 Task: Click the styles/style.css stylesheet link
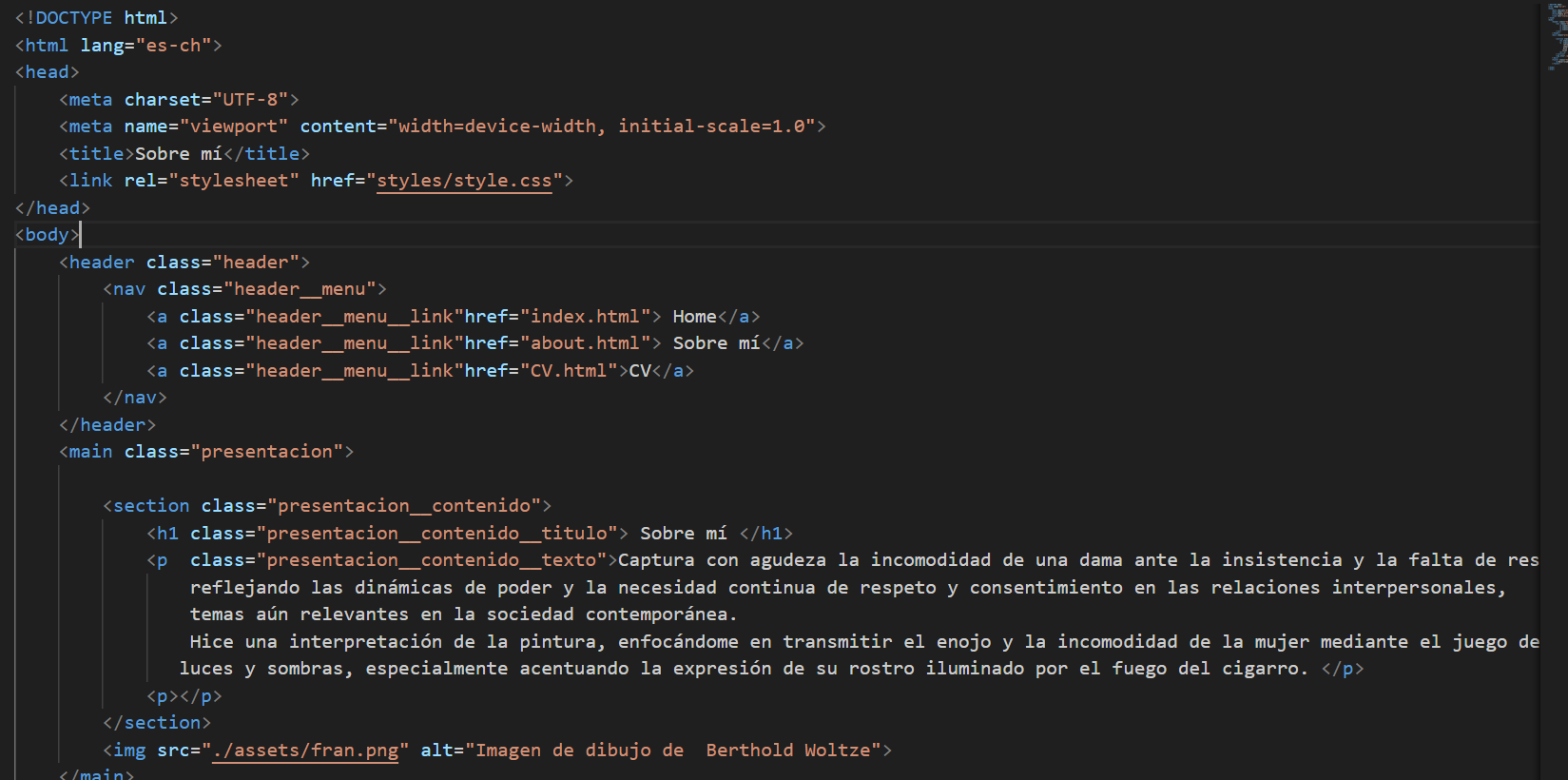pos(464,181)
